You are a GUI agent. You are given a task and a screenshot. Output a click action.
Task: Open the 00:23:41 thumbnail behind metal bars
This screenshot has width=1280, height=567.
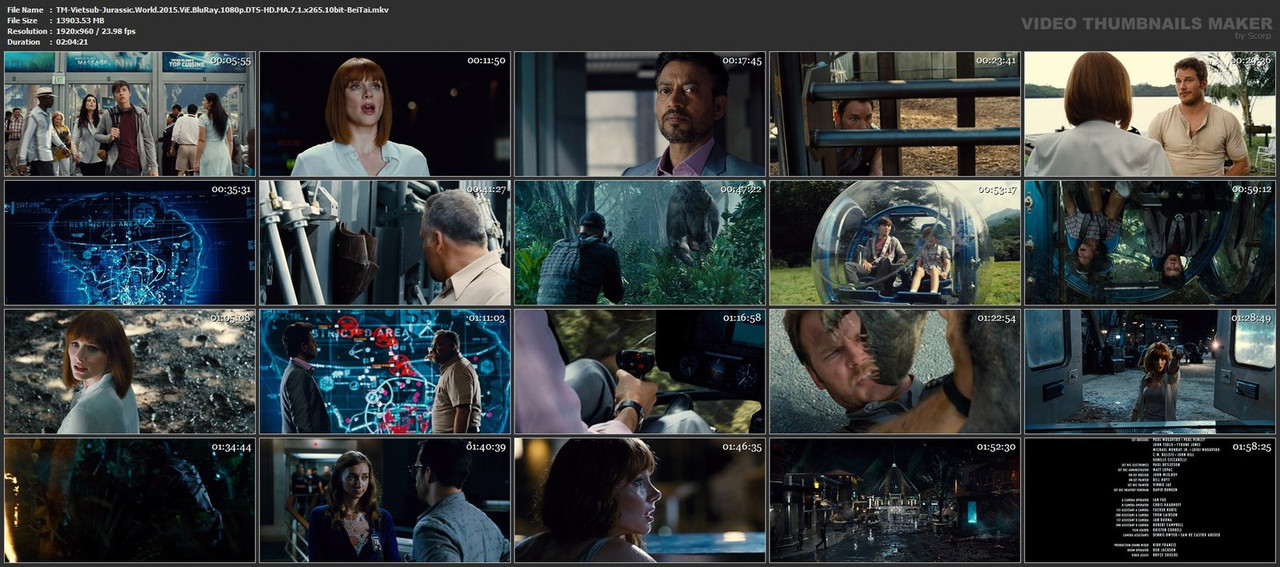point(895,114)
